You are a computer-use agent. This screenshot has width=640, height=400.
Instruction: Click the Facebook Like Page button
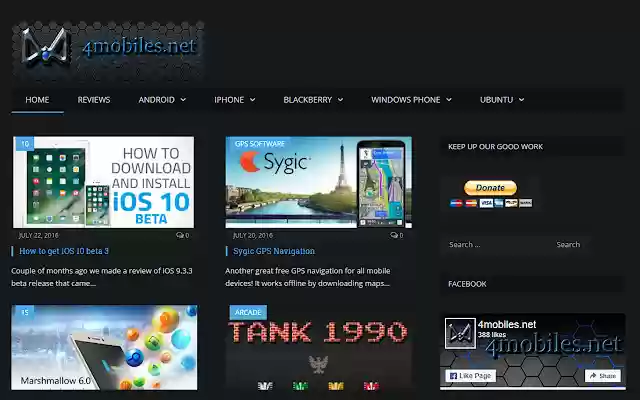point(470,376)
